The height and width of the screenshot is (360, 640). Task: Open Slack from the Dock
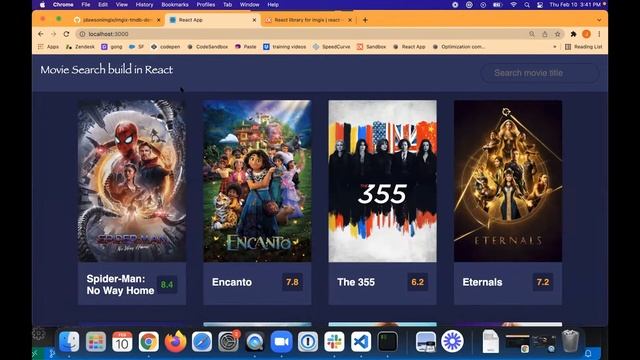[x=334, y=341]
